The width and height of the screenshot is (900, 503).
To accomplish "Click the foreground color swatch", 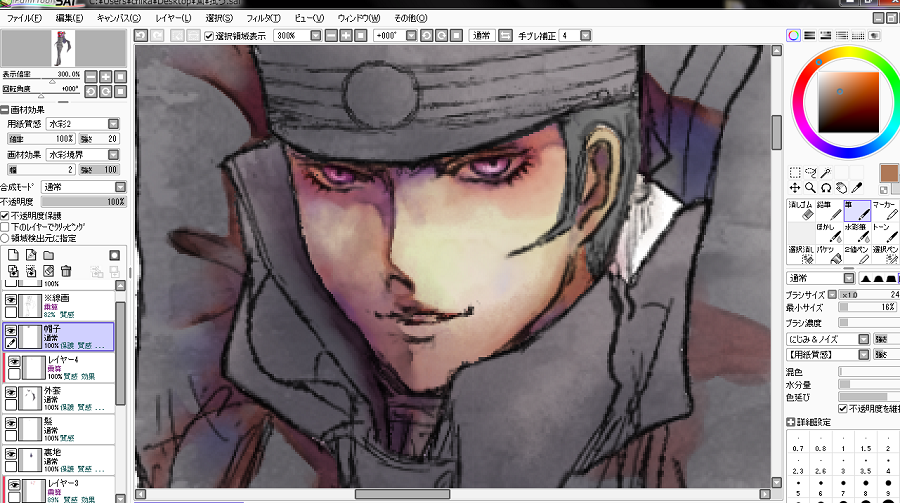I will point(889,173).
